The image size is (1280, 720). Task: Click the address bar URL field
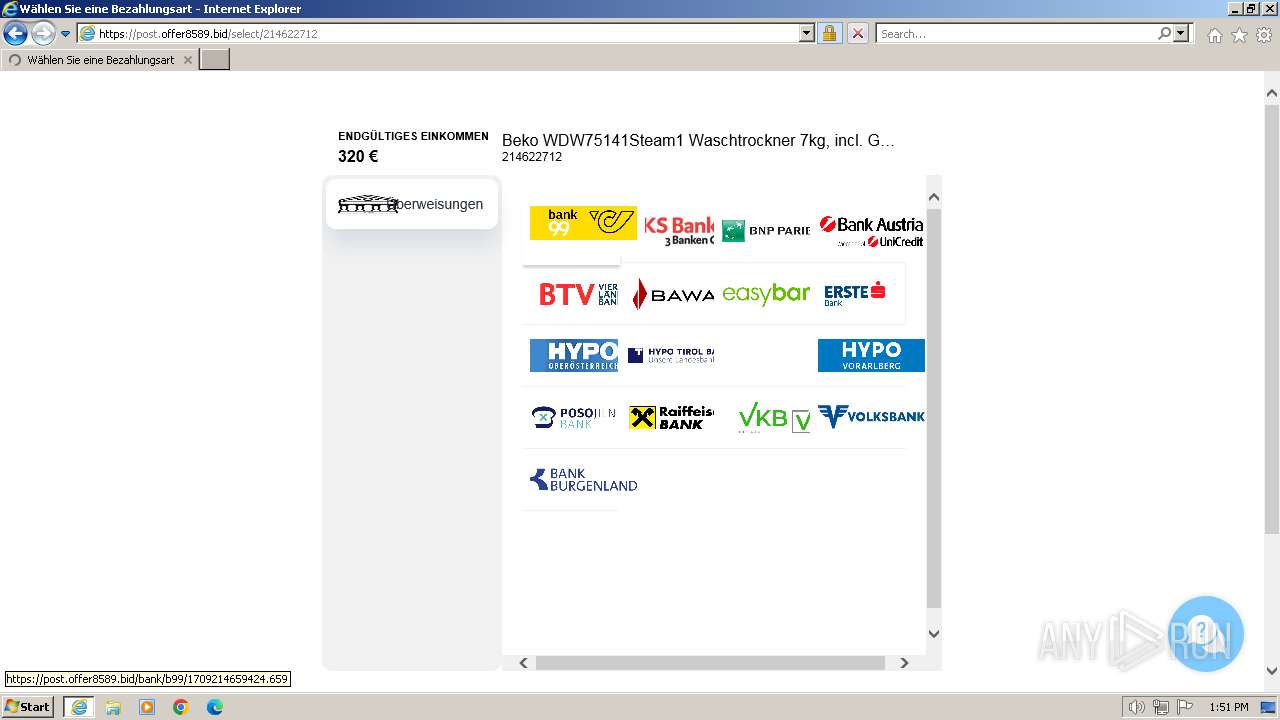tap(438, 33)
